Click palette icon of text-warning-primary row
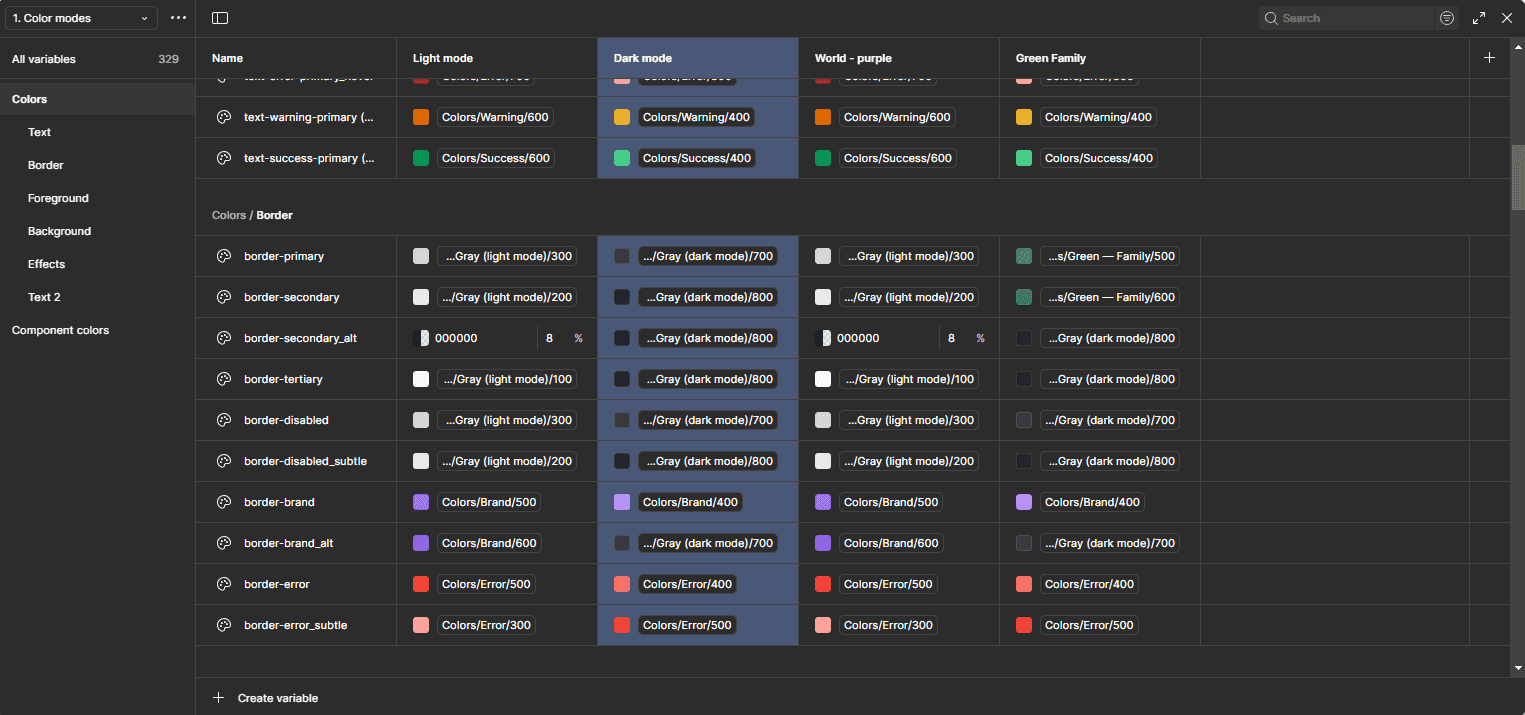Screen dimensions: 1525x715 point(224,117)
